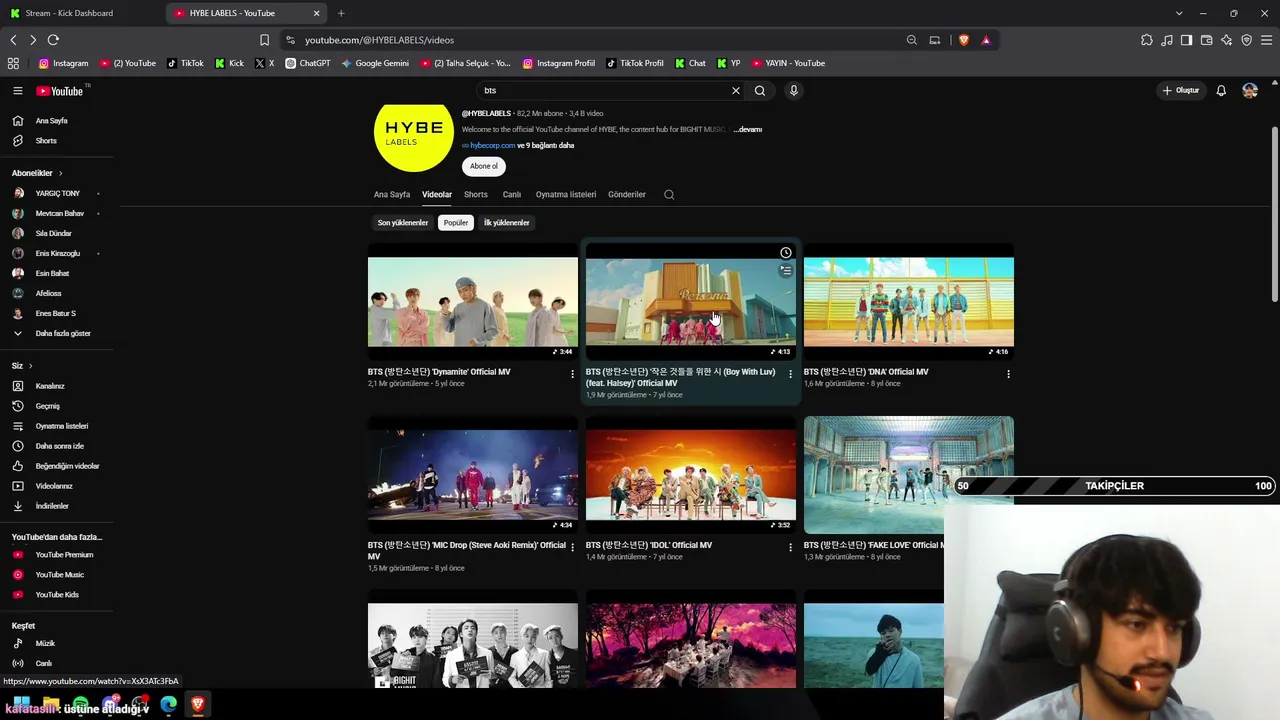Open Spotify from the taskbar
The width and height of the screenshot is (1280, 720).
81,705
